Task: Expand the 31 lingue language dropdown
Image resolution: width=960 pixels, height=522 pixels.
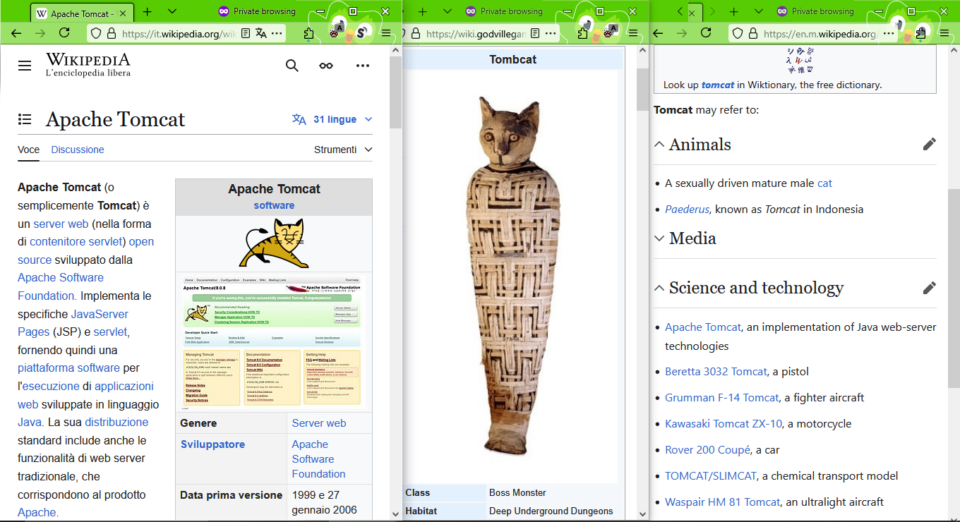Action: click(332, 119)
